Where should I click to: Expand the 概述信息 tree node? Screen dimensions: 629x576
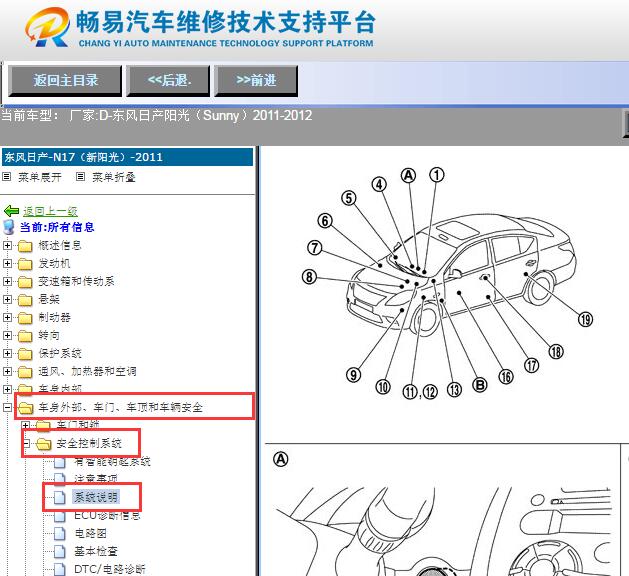pos(7,245)
